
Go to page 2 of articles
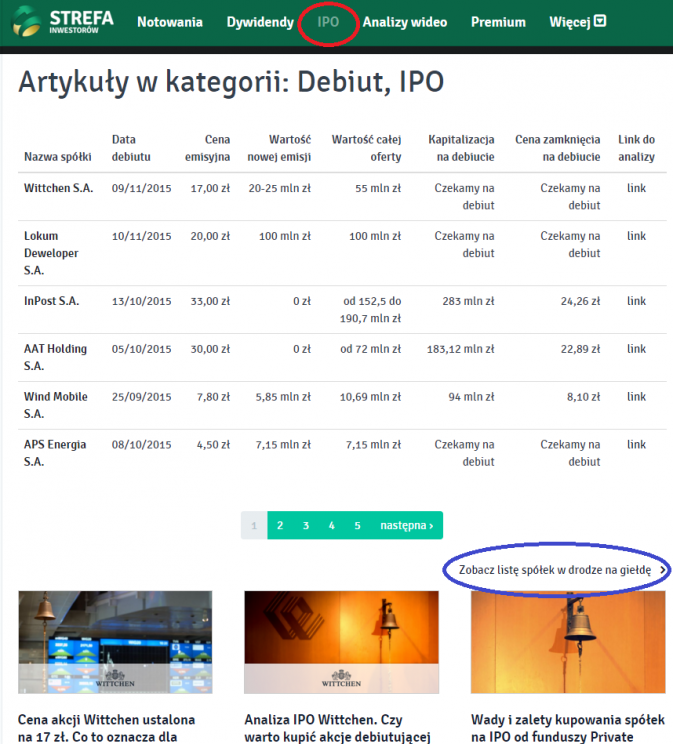point(280,525)
